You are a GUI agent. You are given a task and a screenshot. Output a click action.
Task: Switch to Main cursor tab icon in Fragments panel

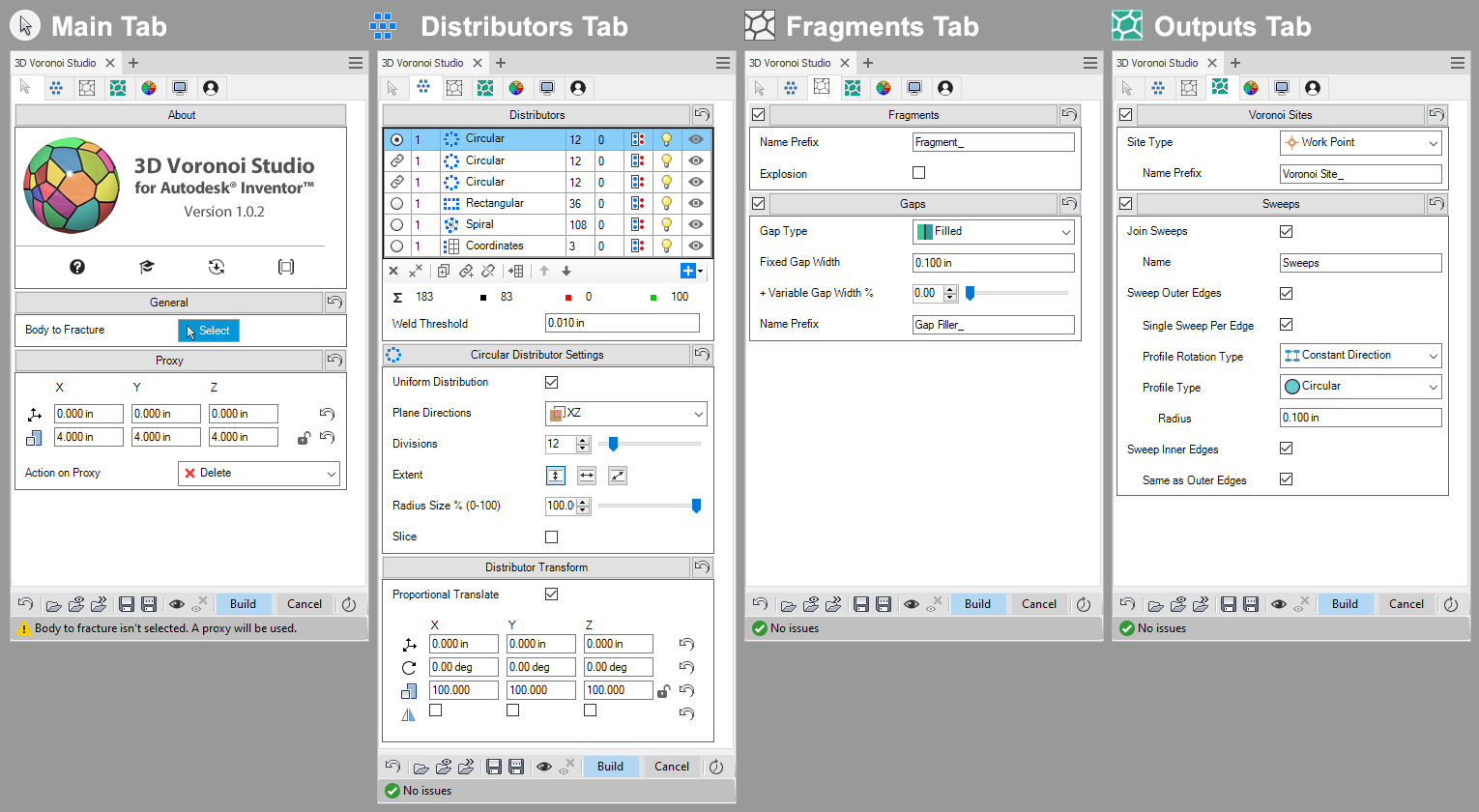click(x=760, y=88)
